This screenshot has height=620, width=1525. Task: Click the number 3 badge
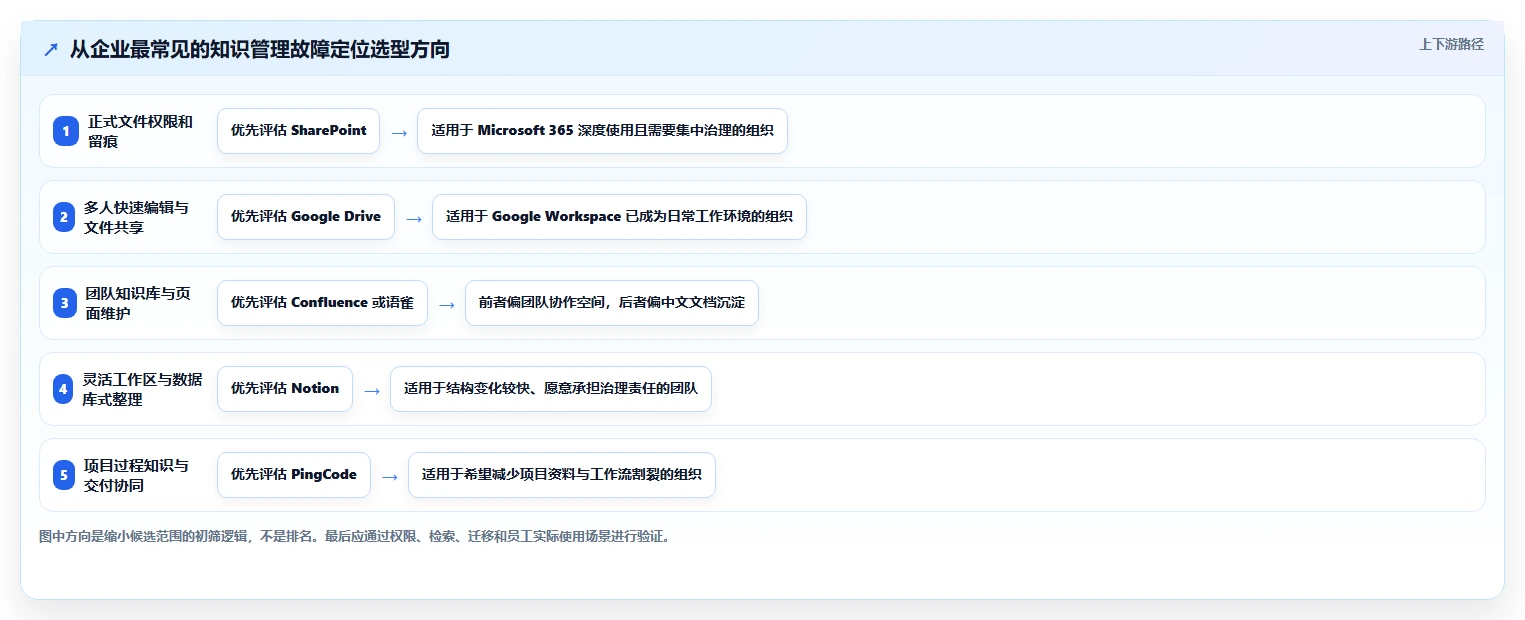point(65,303)
